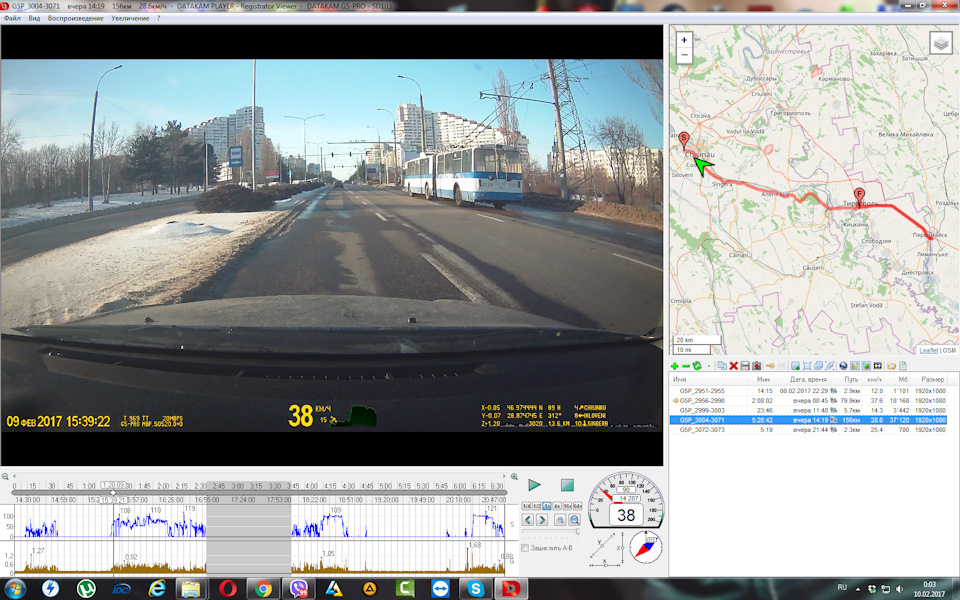960x600 pixels.
Task: Open Google Chrome from the taskbar
Action: pyautogui.click(x=263, y=589)
